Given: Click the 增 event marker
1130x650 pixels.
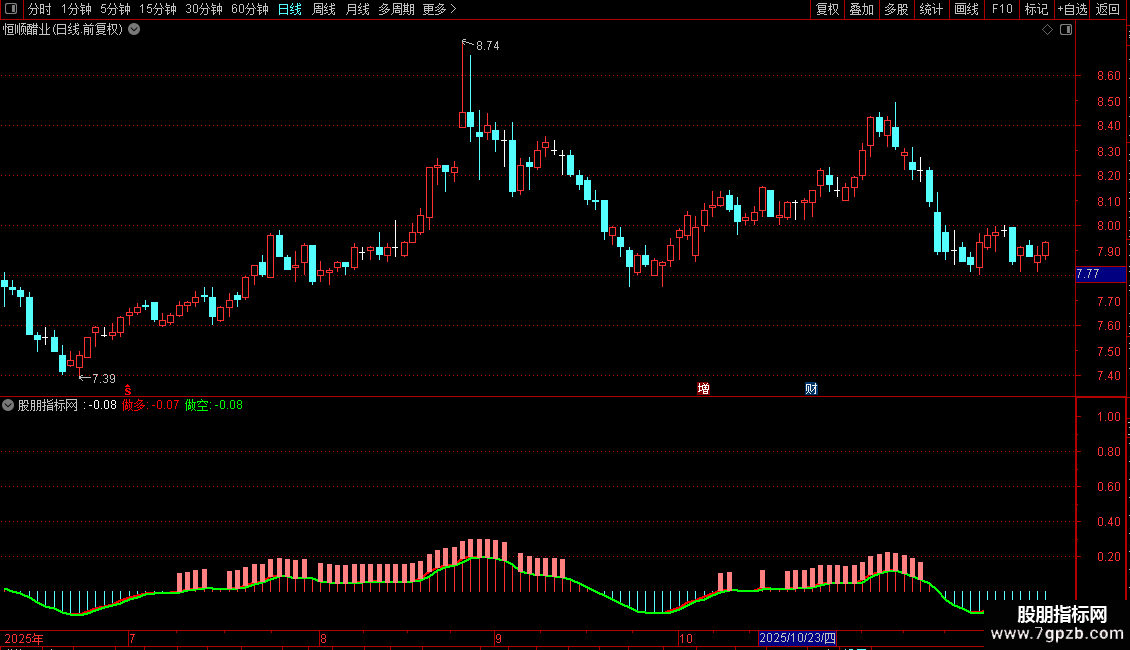Looking at the screenshot, I should (x=703, y=388).
